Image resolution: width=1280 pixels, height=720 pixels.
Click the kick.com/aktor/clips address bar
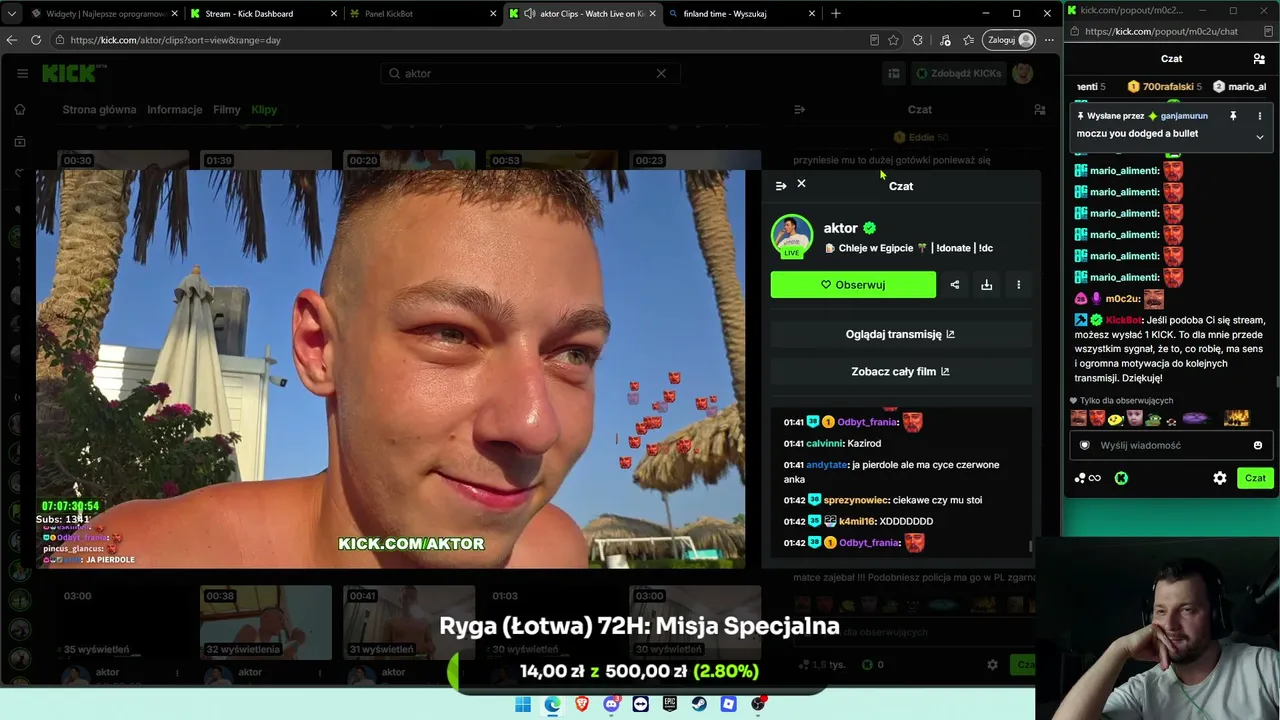(x=460, y=40)
